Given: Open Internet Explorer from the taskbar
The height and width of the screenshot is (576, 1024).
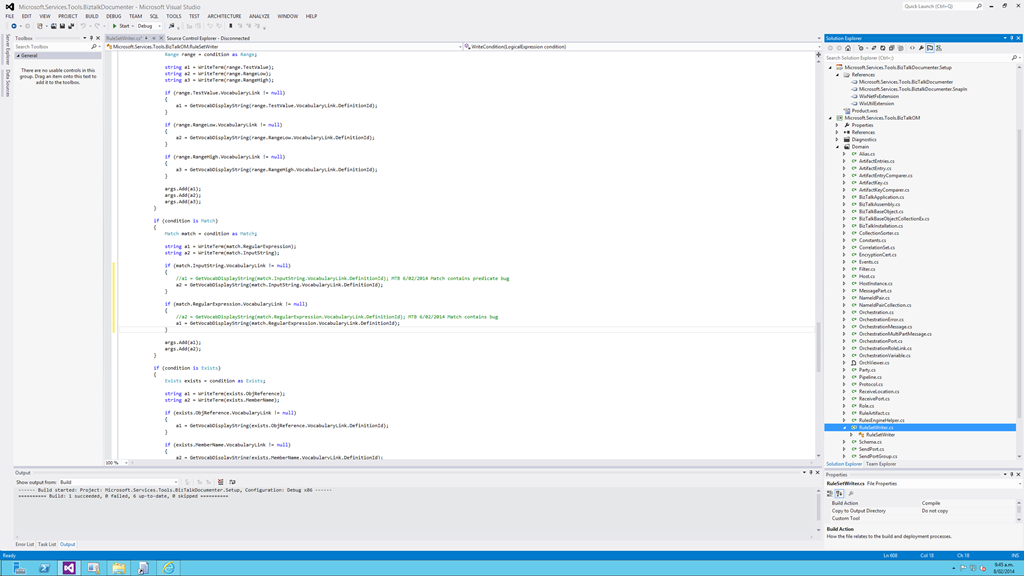Looking at the screenshot, I should pyautogui.click(x=168, y=568).
